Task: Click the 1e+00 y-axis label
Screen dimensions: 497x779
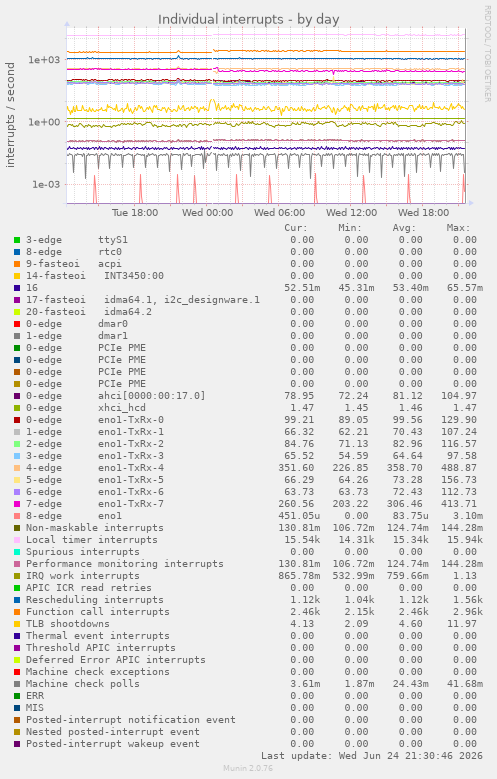Action: (x=44, y=122)
